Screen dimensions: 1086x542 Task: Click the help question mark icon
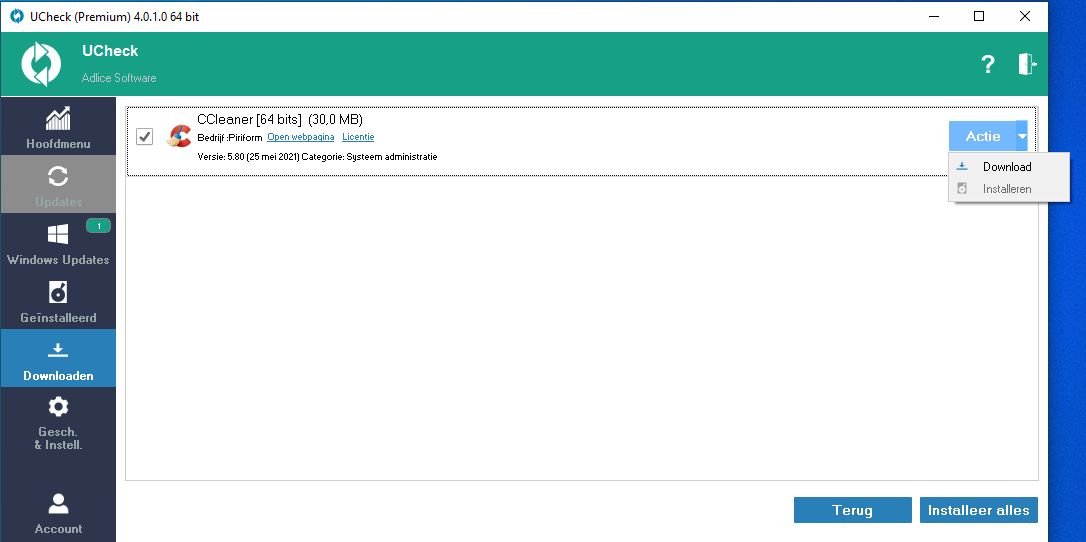[x=988, y=64]
